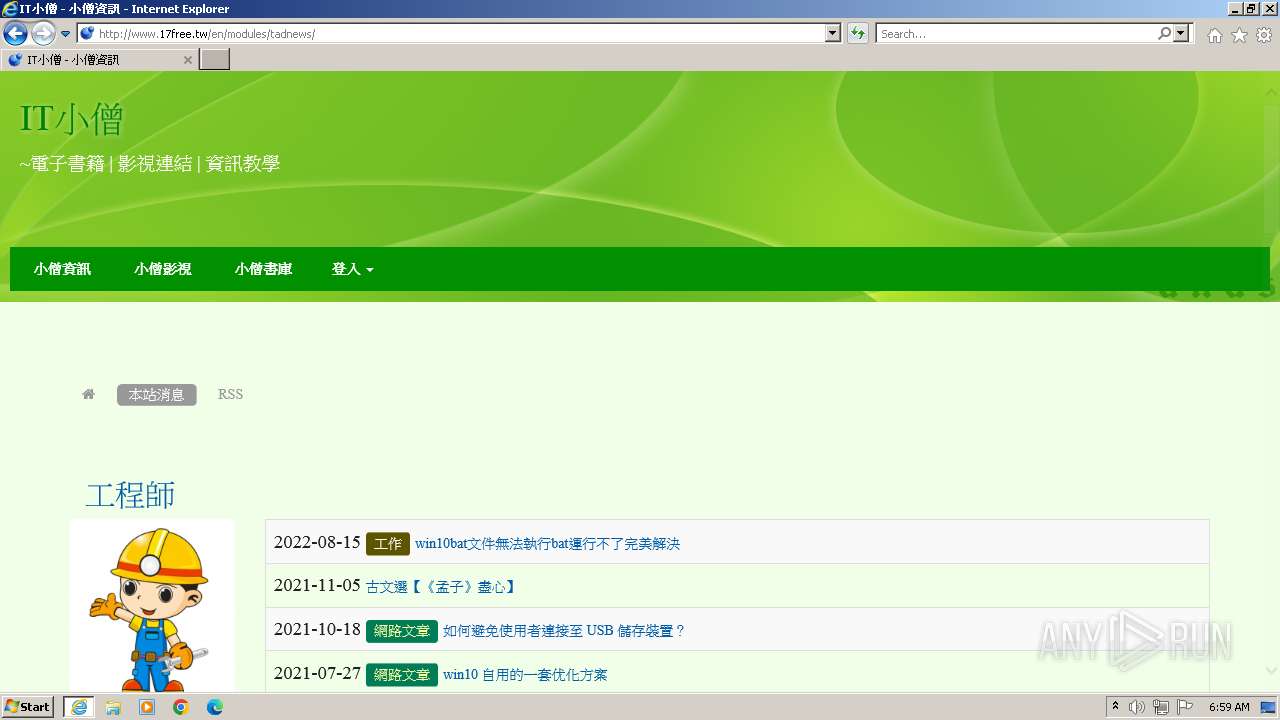Select the IT小僧 - 小僧資訊 browser tab
This screenshot has width=1280, height=720.
100,60
